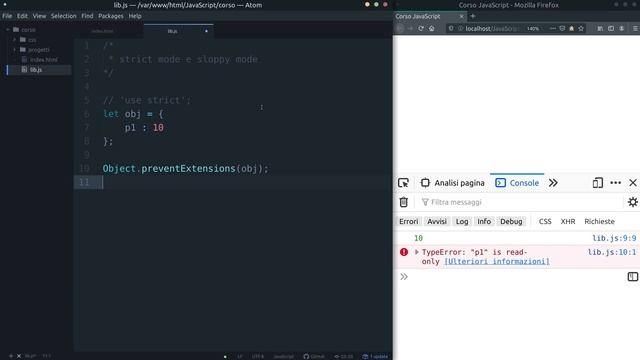Toggle the Info filter

pyautogui.click(x=484, y=221)
